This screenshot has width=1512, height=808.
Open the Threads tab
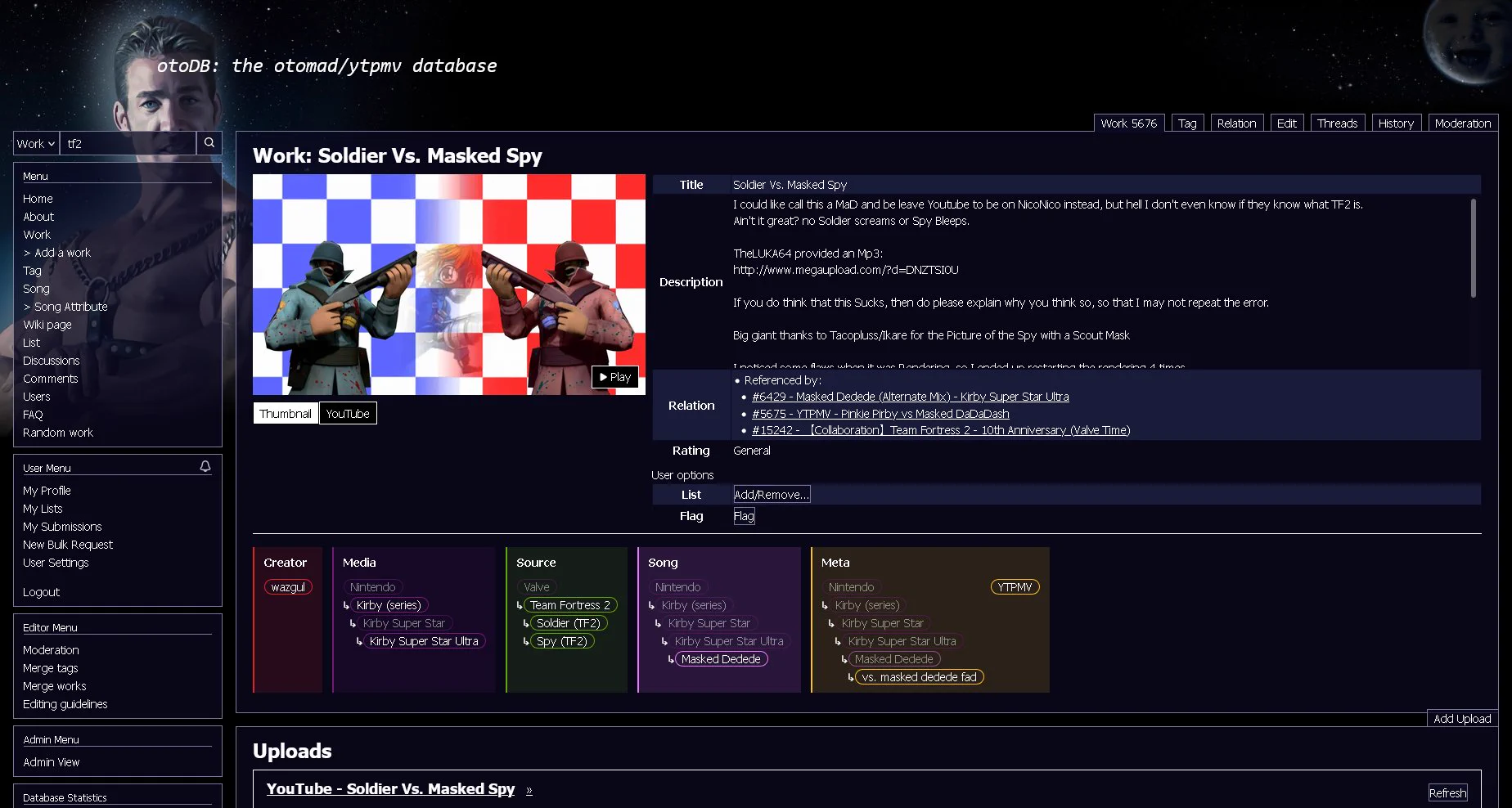1338,123
